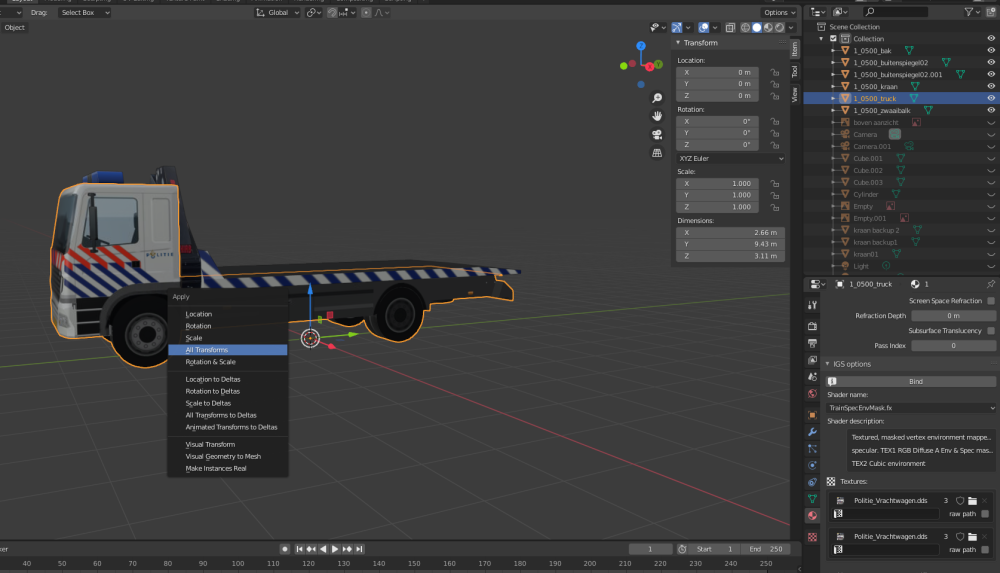
Task: Open folder icon for first Politie_Vrachtwagen.dds texture
Action: click(971, 500)
